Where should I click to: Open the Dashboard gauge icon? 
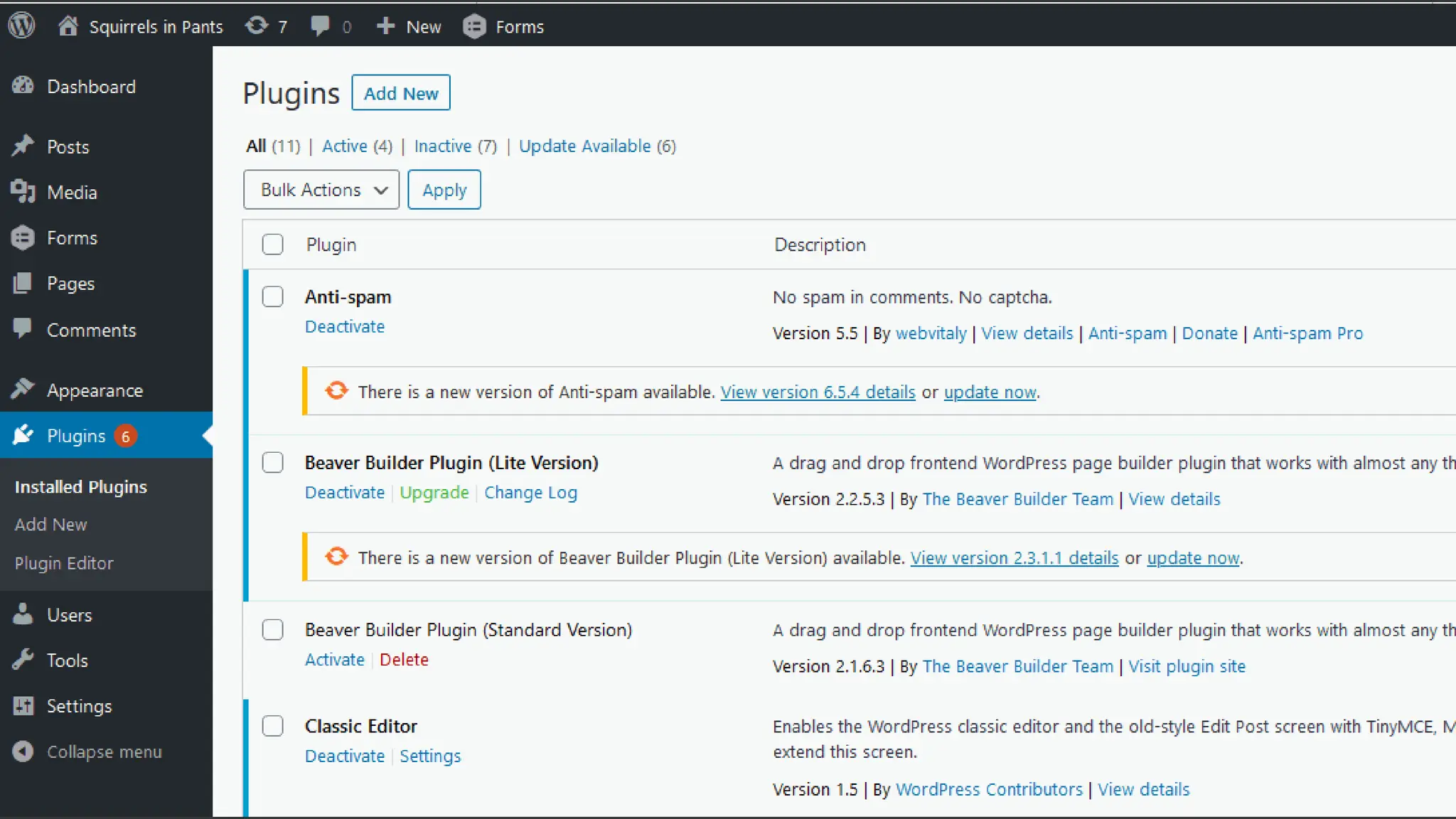[23, 86]
